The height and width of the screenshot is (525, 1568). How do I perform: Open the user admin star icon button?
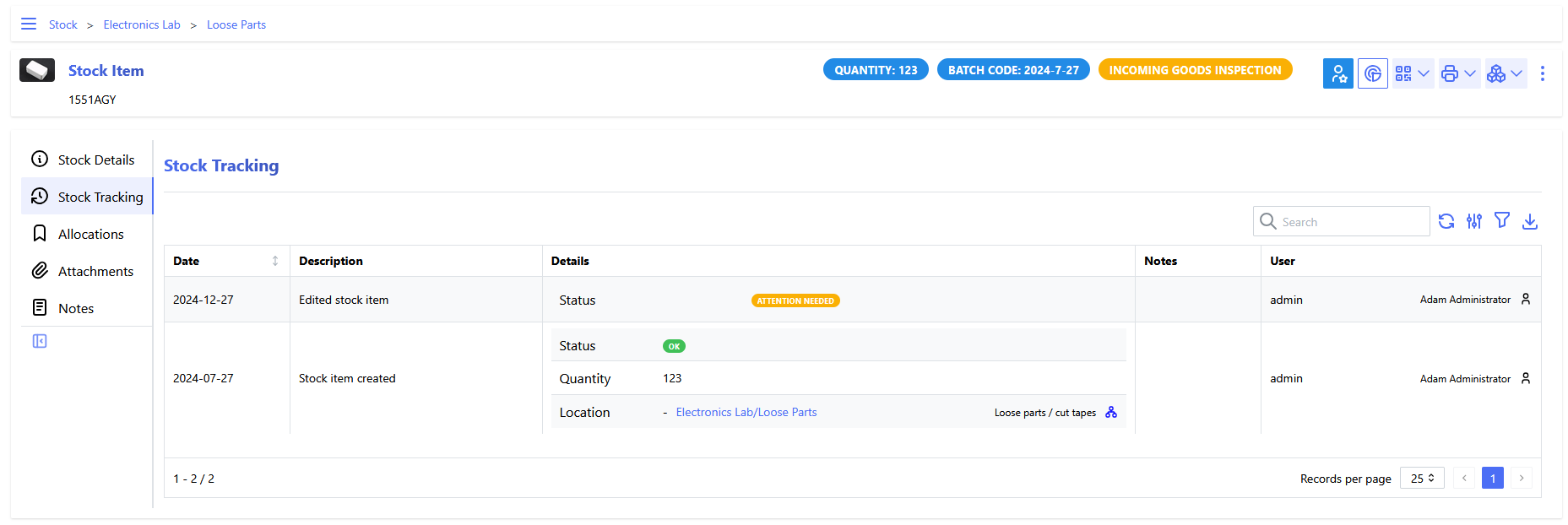1338,73
